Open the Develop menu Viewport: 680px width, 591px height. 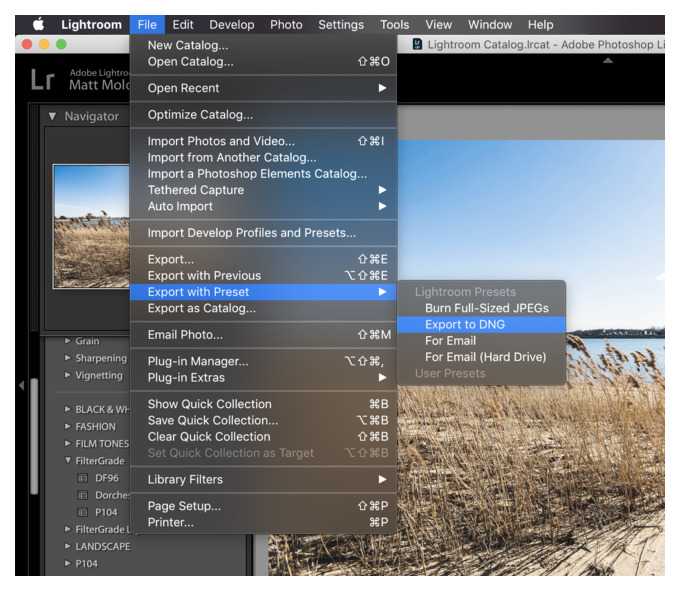(232, 25)
